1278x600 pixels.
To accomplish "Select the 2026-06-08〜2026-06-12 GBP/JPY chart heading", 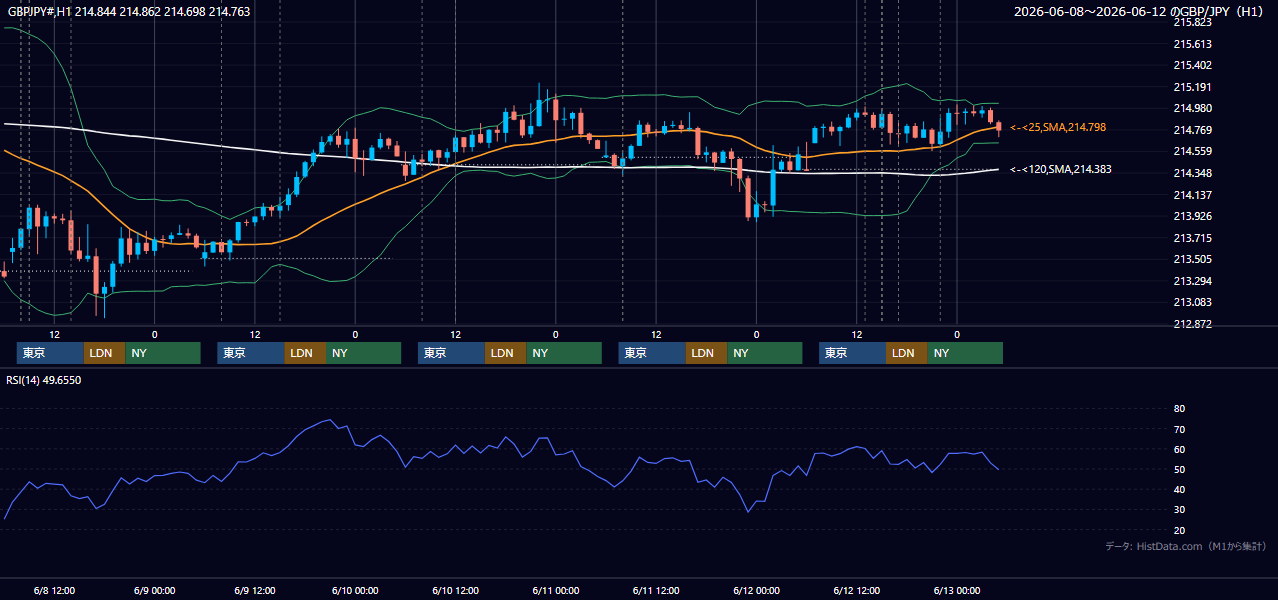I will (1140, 12).
